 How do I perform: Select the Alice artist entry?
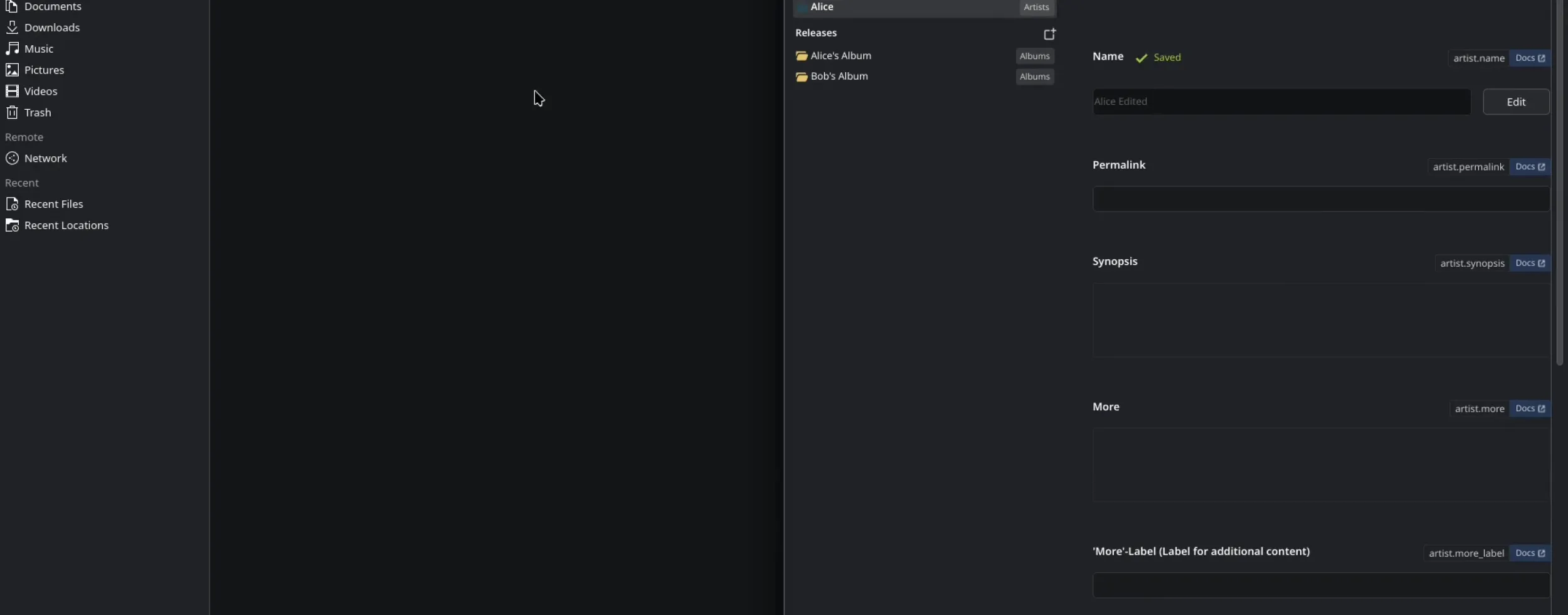(x=822, y=7)
